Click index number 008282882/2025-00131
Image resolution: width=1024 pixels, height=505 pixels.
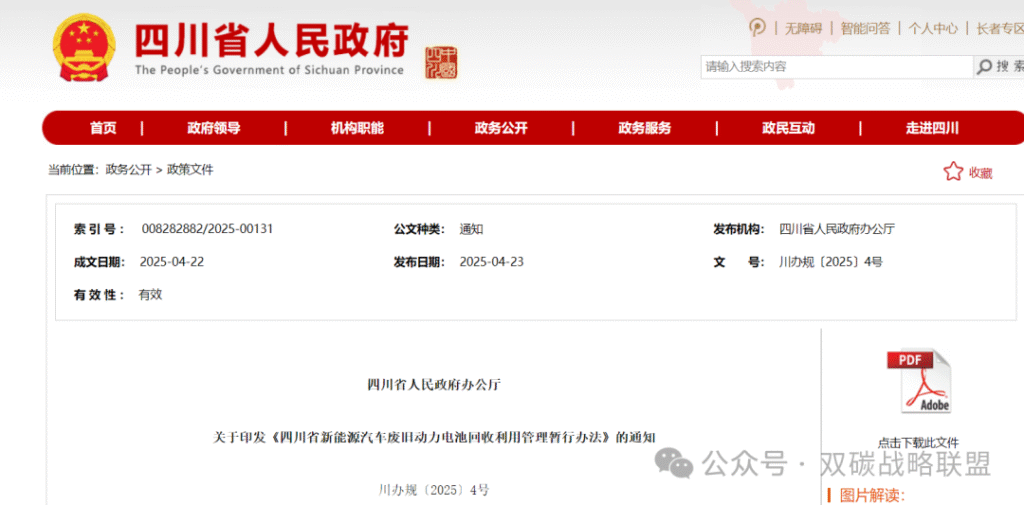[x=207, y=229]
